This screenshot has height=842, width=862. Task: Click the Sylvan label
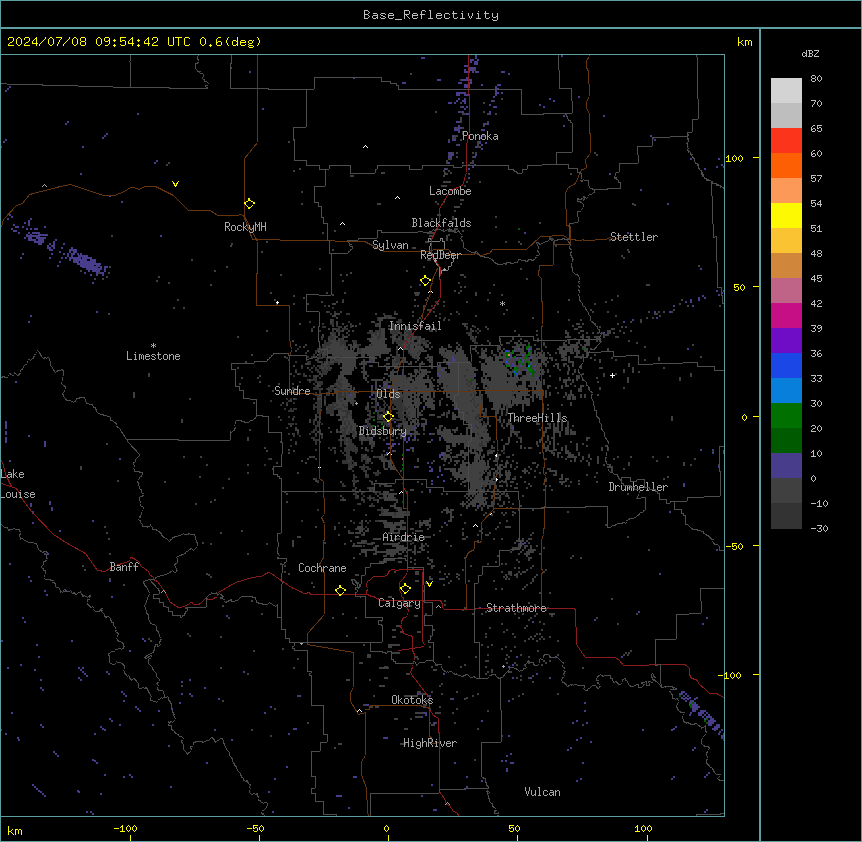(x=390, y=245)
